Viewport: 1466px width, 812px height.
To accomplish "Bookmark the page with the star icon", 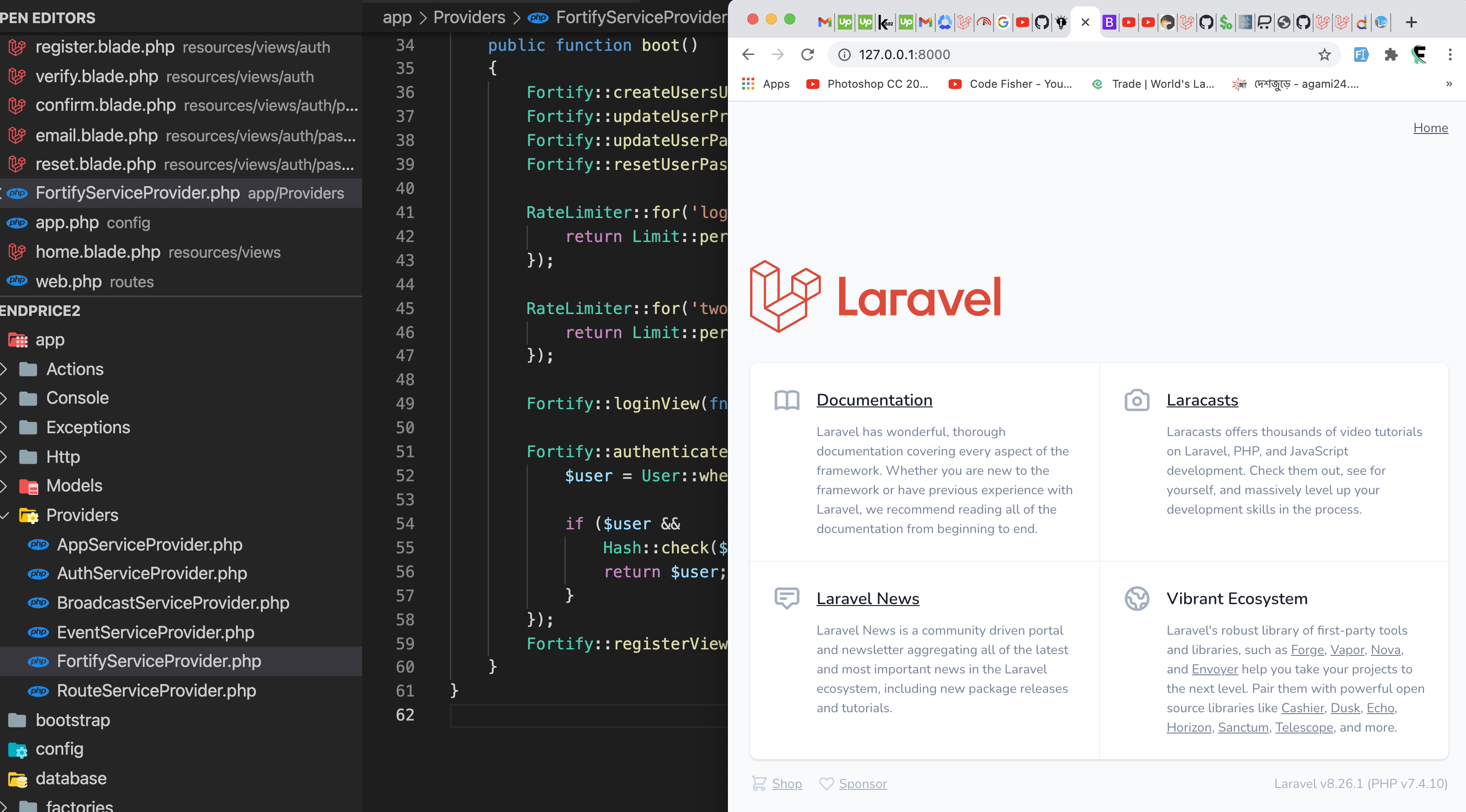I will pos(1324,55).
